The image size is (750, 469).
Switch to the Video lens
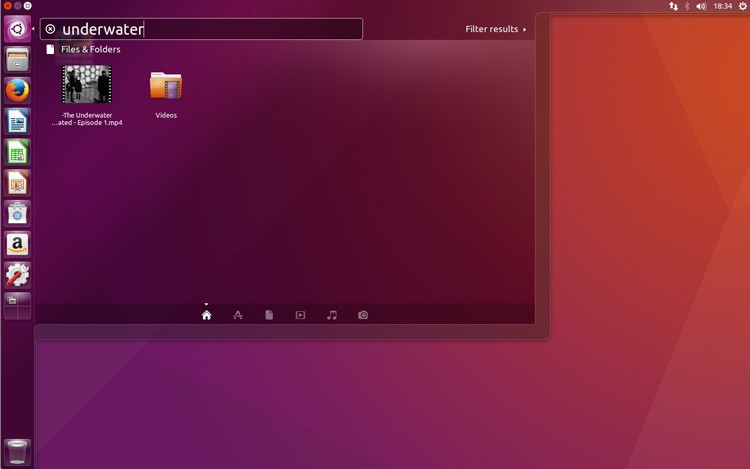click(x=300, y=315)
